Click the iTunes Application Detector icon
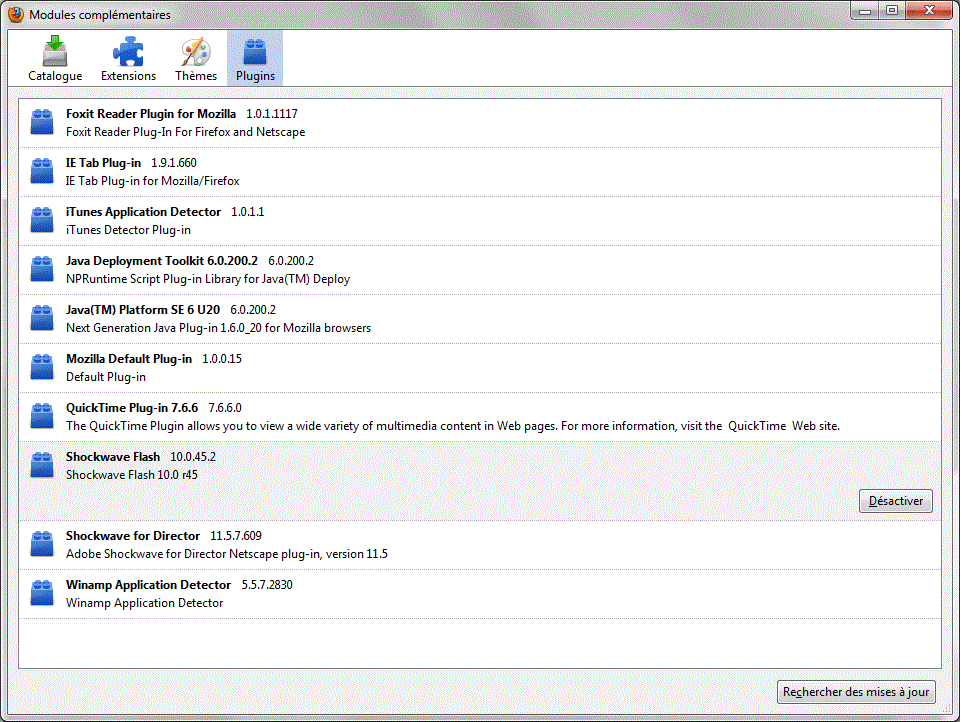The height and width of the screenshot is (722, 962). tap(42, 219)
